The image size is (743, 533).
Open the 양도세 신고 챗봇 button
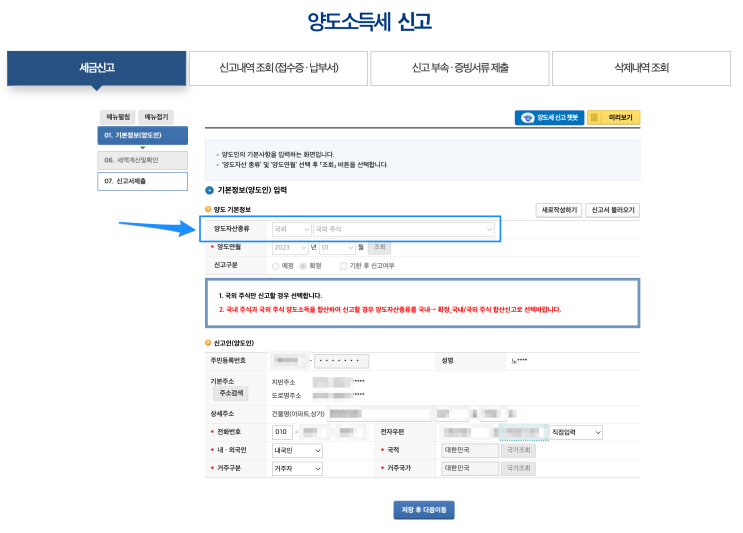[549, 117]
